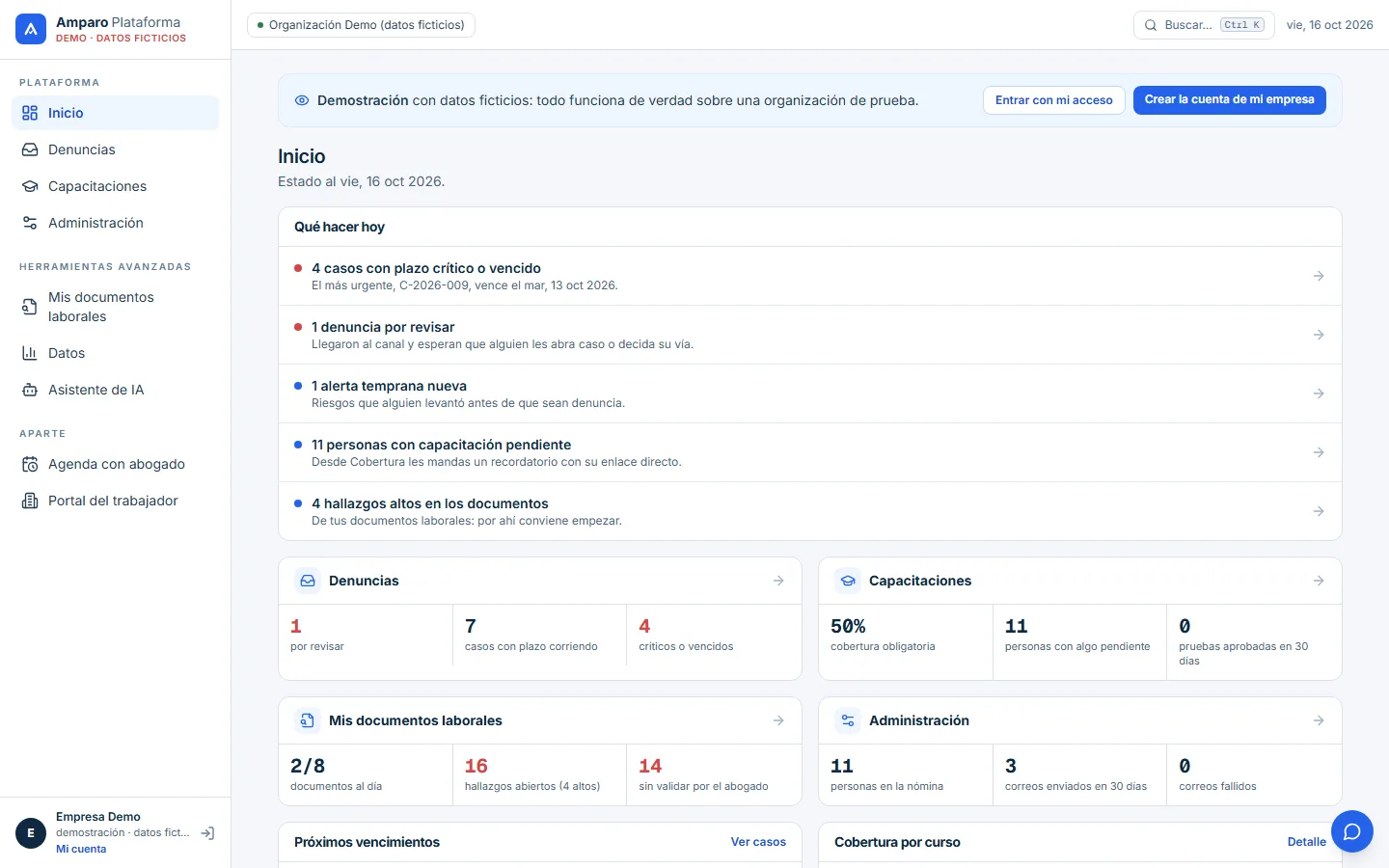Click the arrow for 1 alerta temprana nueva

pos(1319,393)
